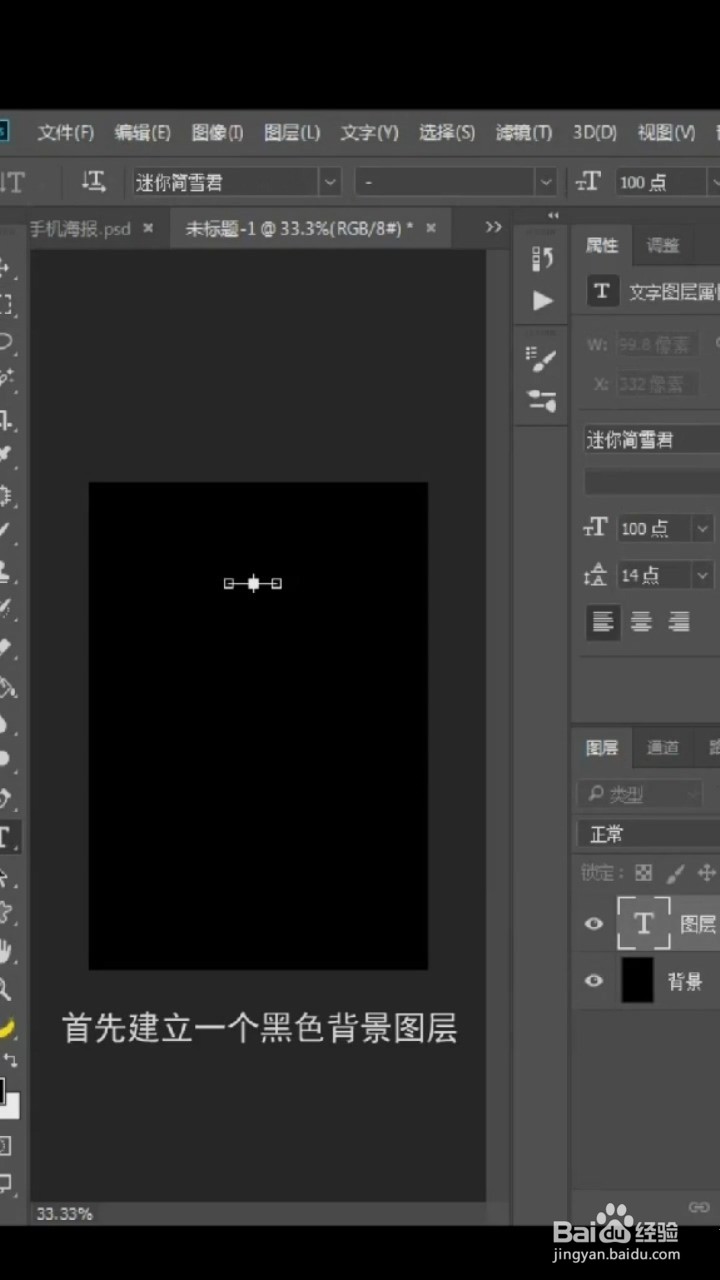Screen dimensions: 720x1280
Task: Set center text alignment in Properties
Action: pos(641,622)
